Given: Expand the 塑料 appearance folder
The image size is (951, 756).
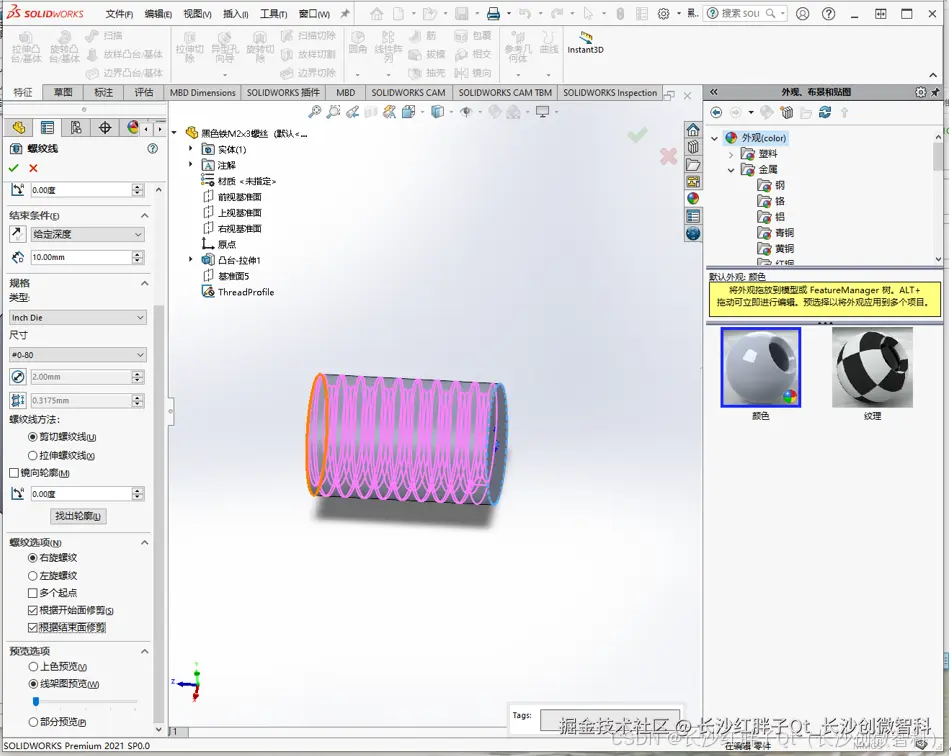Looking at the screenshot, I should coord(731,154).
